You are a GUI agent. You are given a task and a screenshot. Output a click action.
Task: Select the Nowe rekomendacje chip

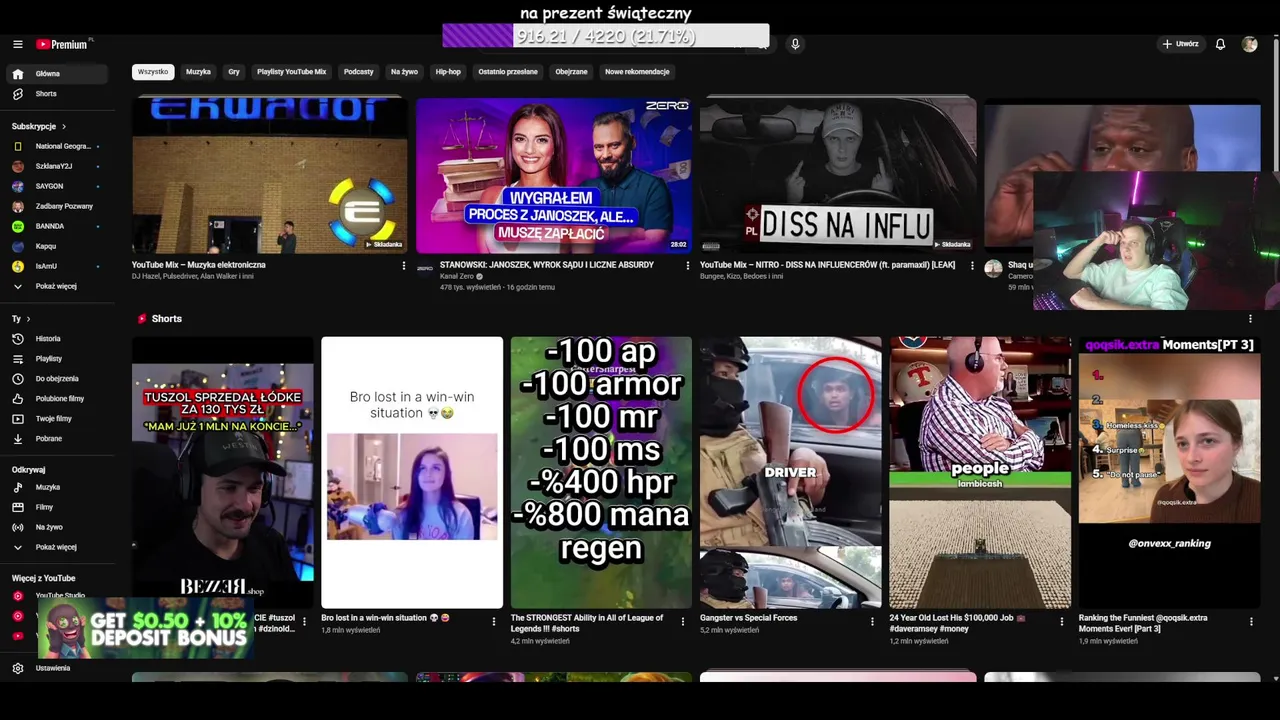pos(637,72)
